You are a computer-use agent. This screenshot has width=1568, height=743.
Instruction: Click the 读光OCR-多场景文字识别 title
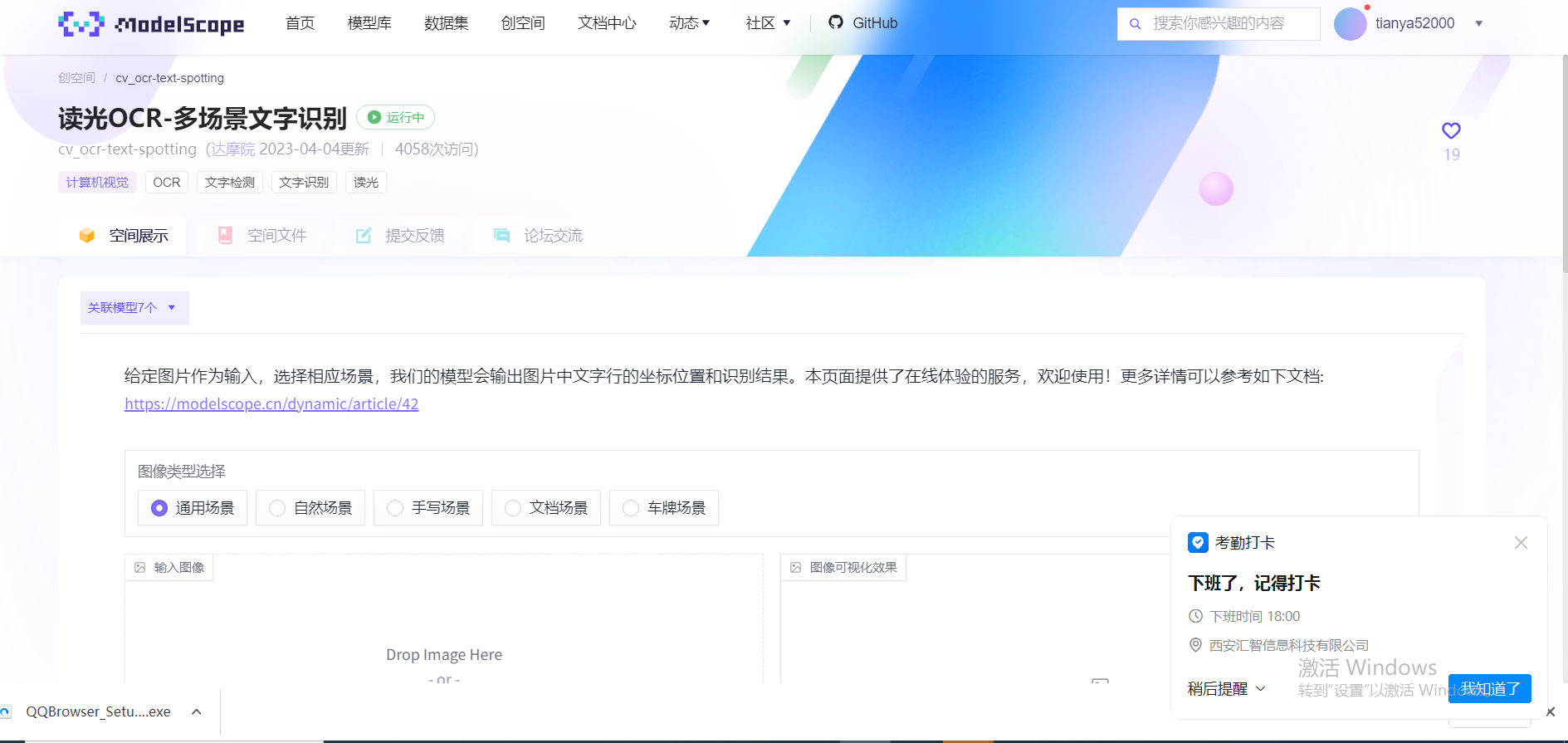[203, 118]
